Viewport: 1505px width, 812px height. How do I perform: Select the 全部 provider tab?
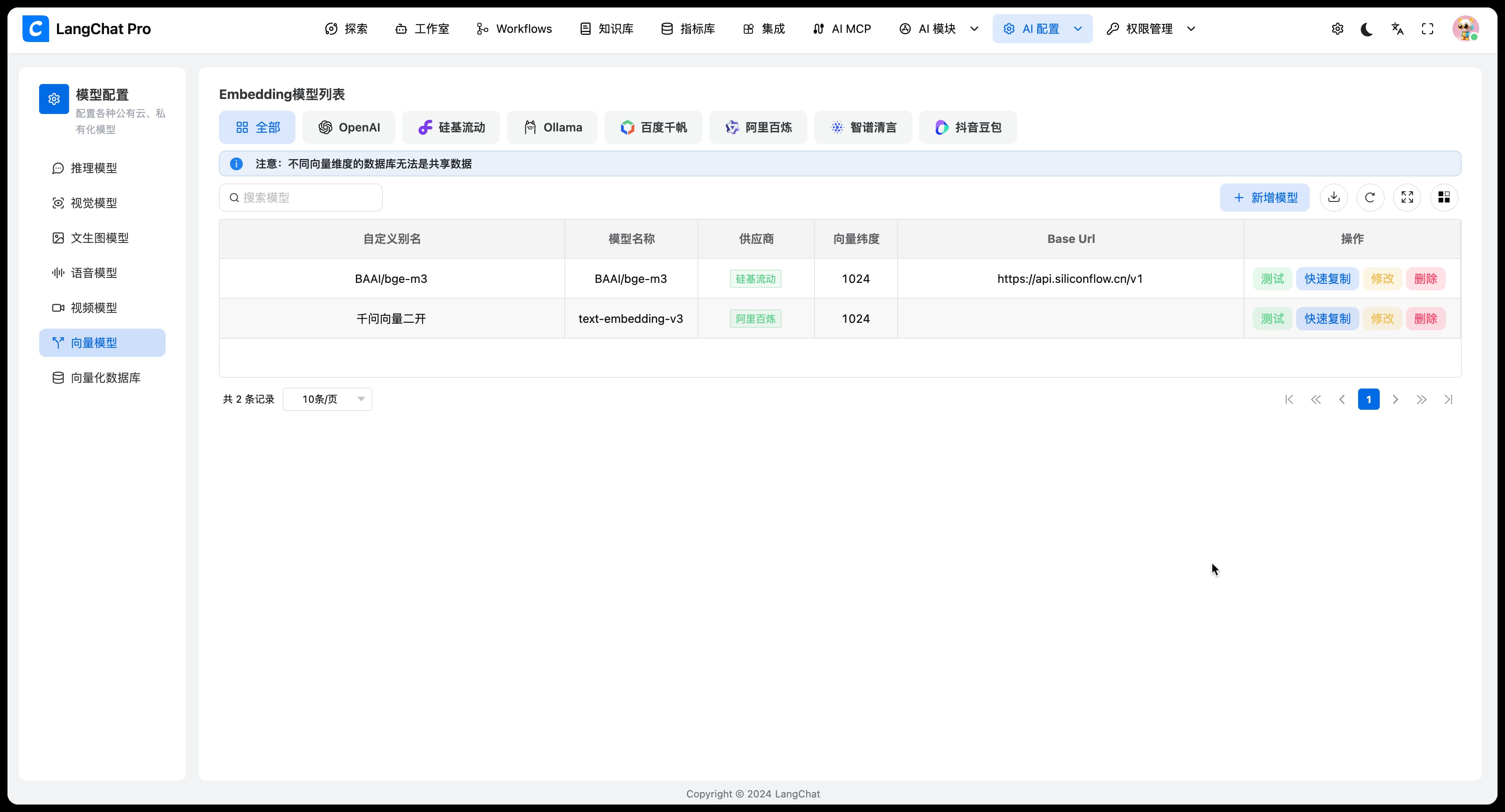257,127
